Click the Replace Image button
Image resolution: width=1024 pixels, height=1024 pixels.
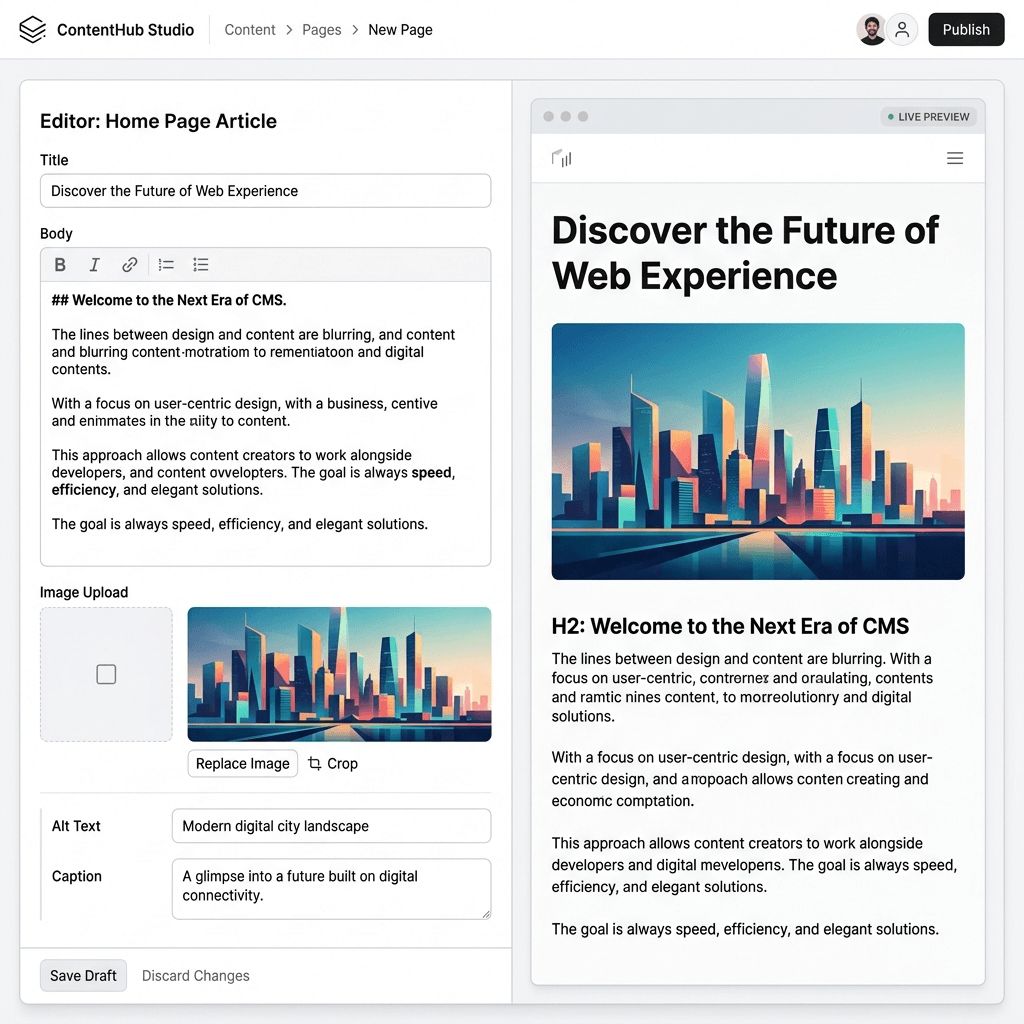242,763
